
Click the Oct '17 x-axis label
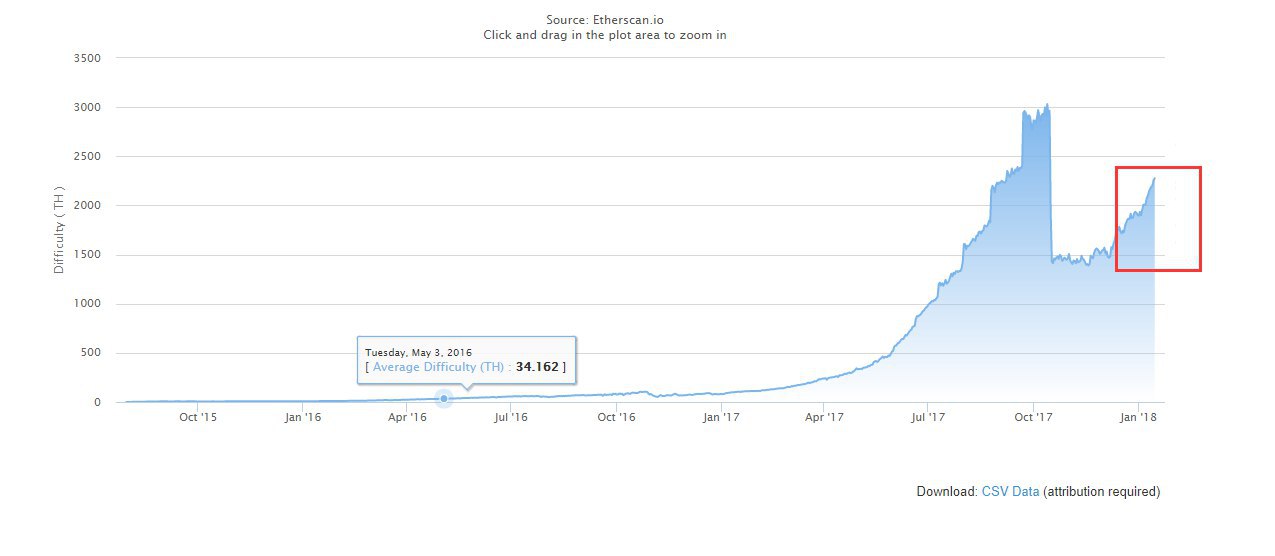(1033, 417)
